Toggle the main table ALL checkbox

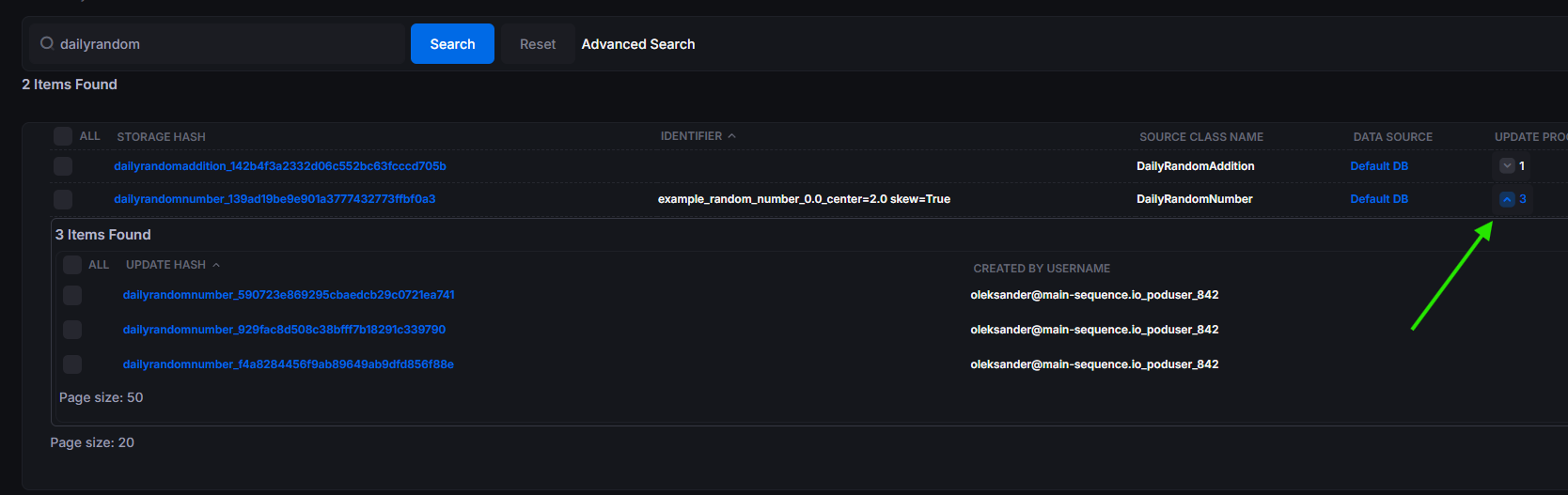click(63, 136)
